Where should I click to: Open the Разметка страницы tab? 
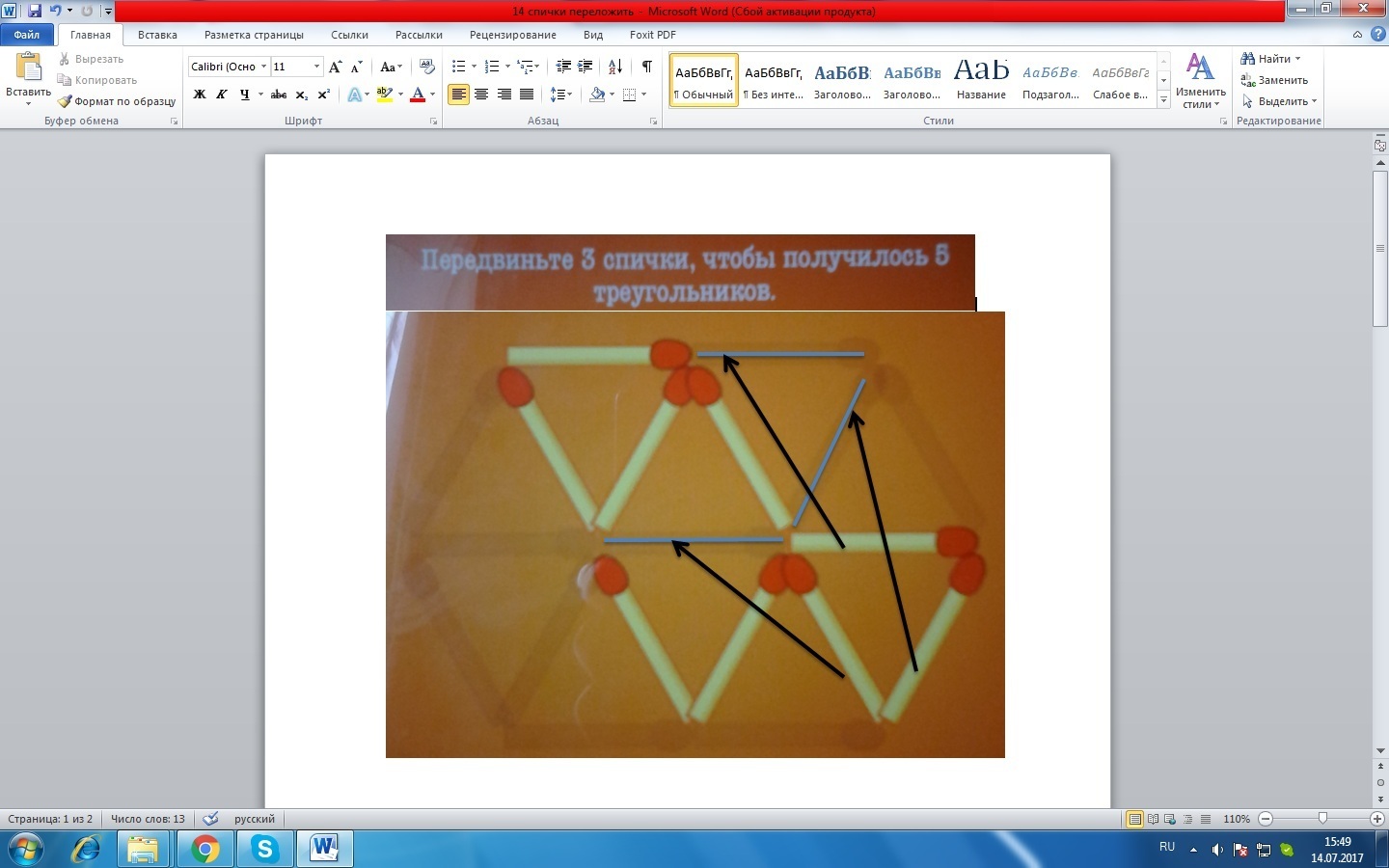pyautogui.click(x=254, y=35)
